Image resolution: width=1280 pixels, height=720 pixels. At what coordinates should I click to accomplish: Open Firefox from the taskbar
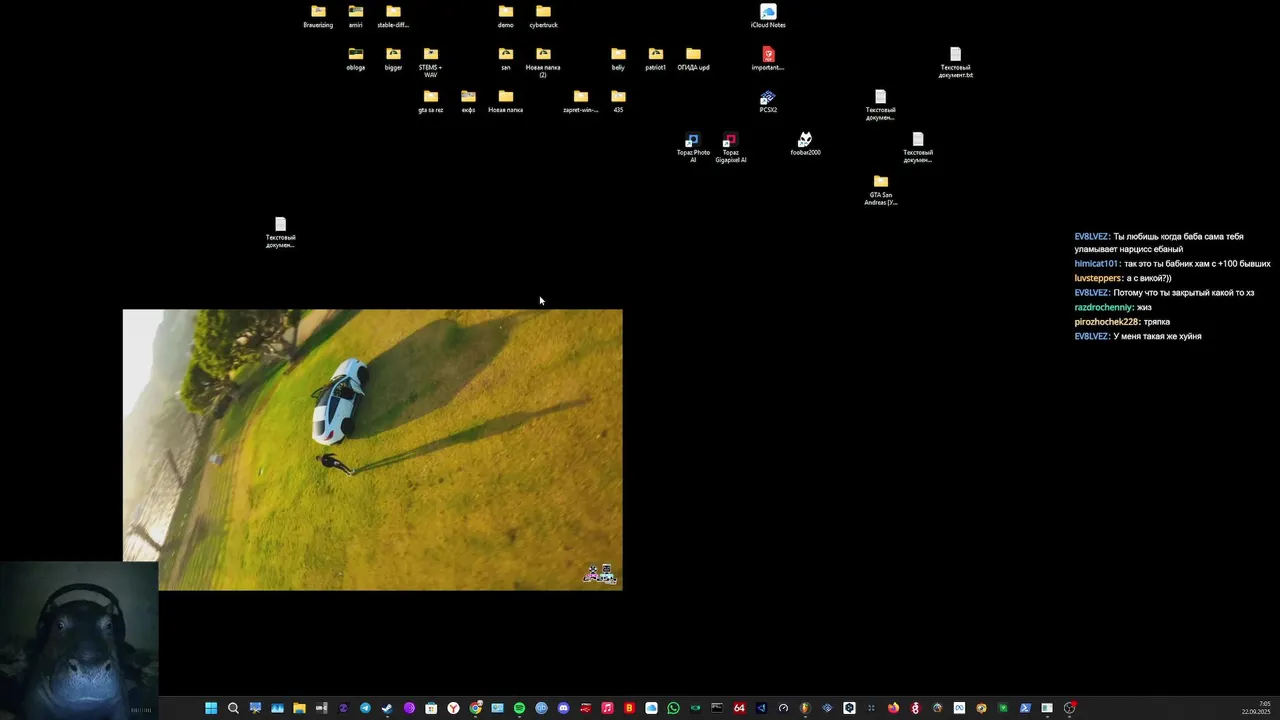893,708
